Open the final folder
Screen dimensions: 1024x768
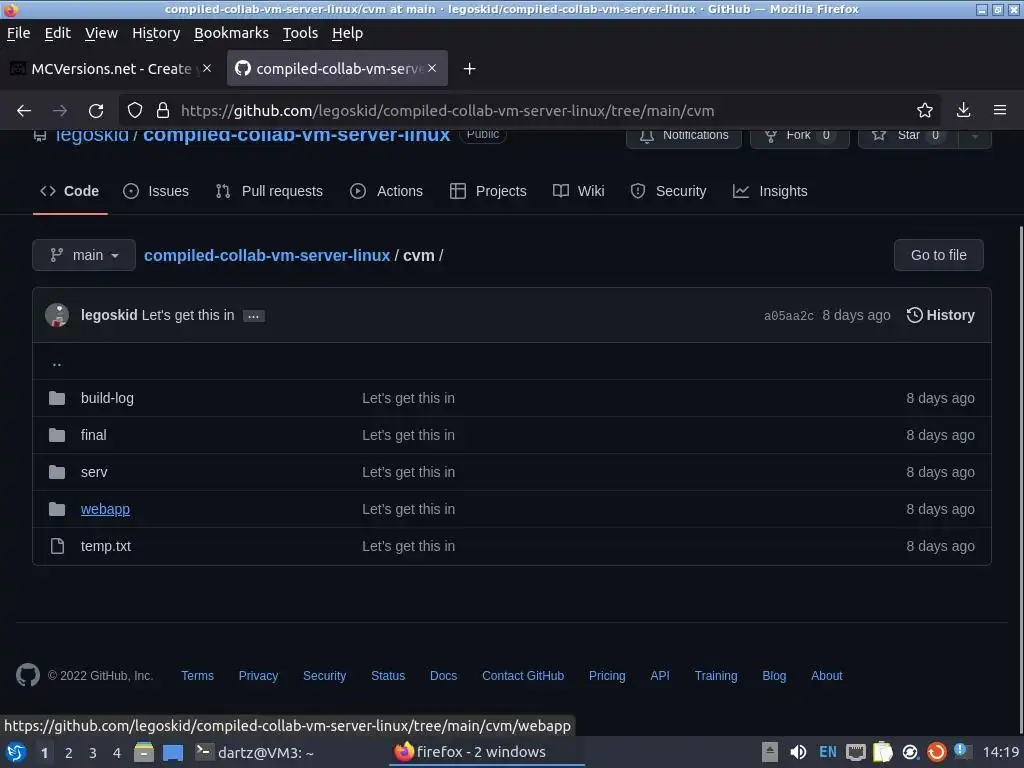click(x=93, y=435)
